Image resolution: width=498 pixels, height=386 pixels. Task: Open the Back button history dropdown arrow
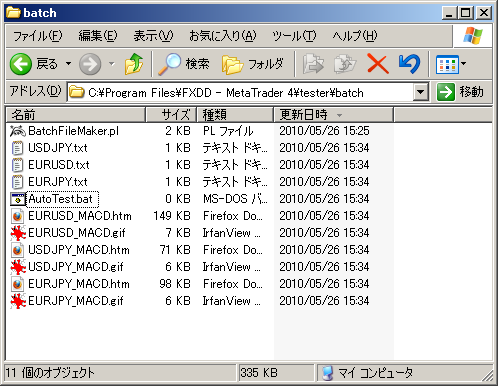(x=69, y=63)
